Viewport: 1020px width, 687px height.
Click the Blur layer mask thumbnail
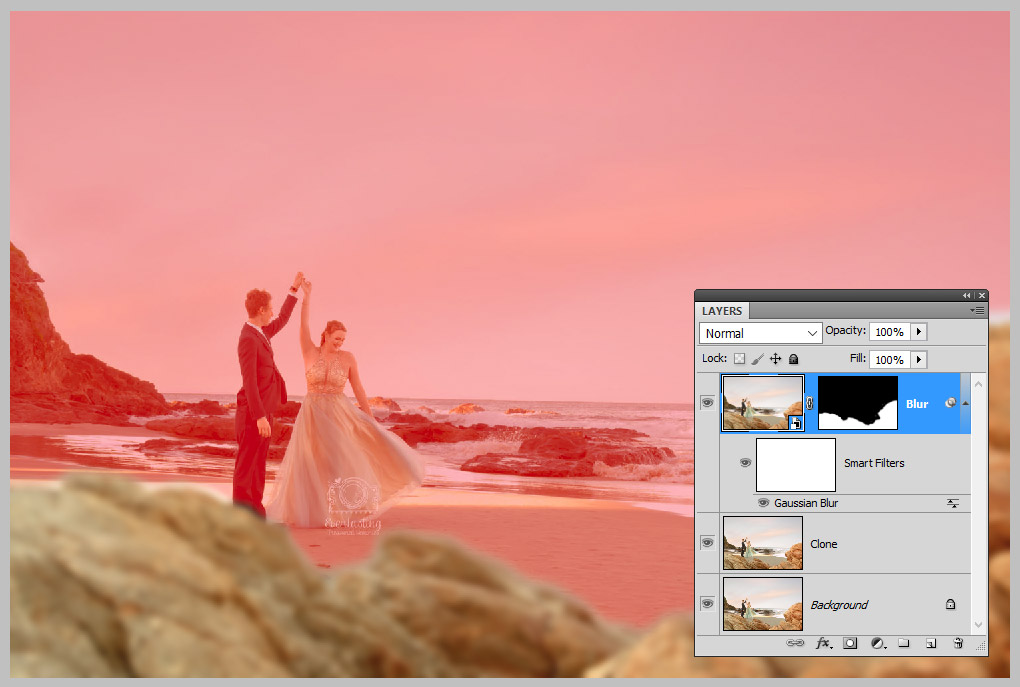point(857,403)
